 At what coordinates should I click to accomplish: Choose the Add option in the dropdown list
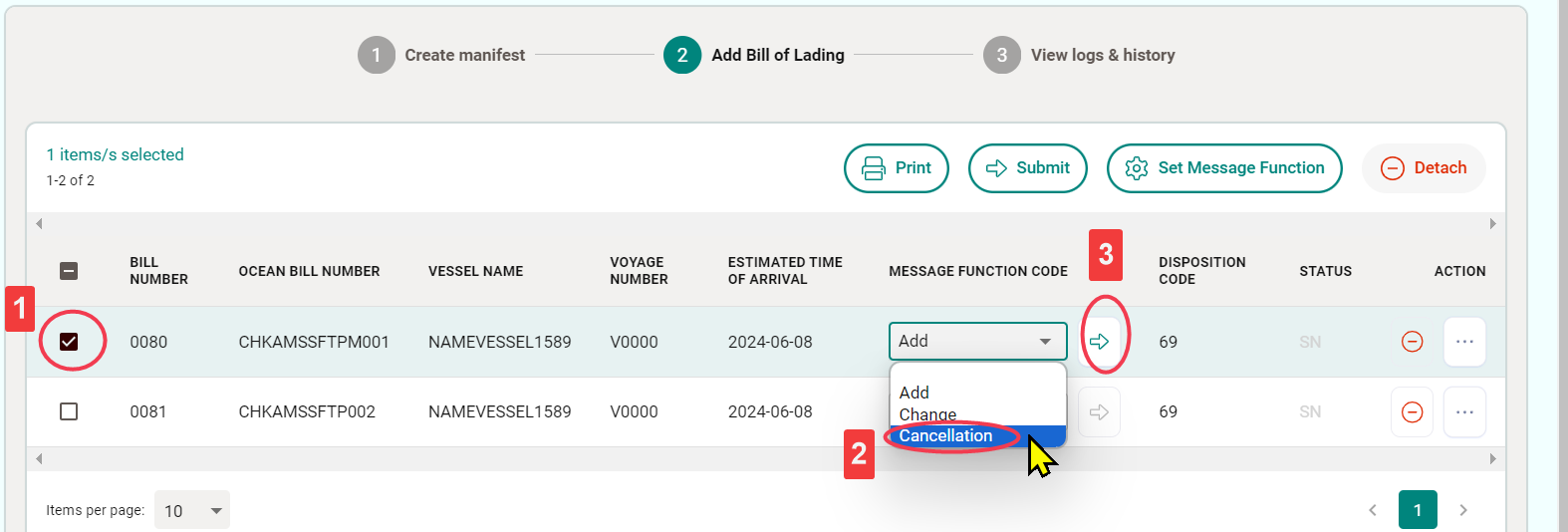click(915, 393)
